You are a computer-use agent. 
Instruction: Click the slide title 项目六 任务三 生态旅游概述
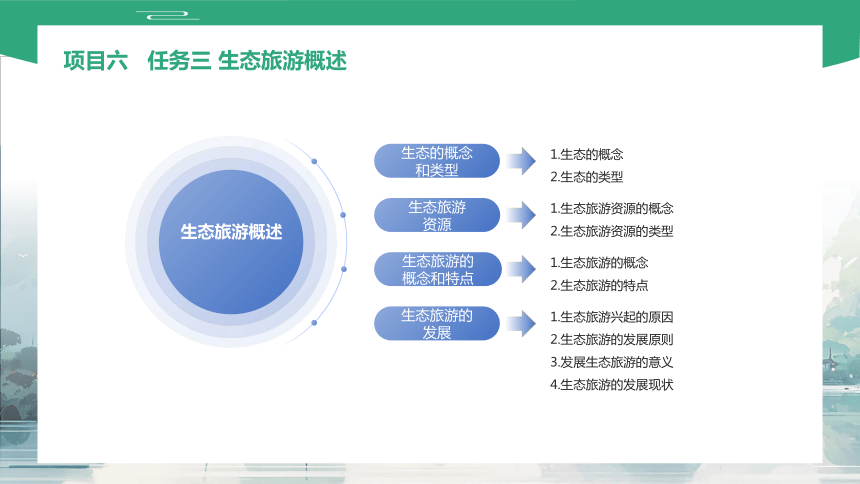(x=205, y=60)
